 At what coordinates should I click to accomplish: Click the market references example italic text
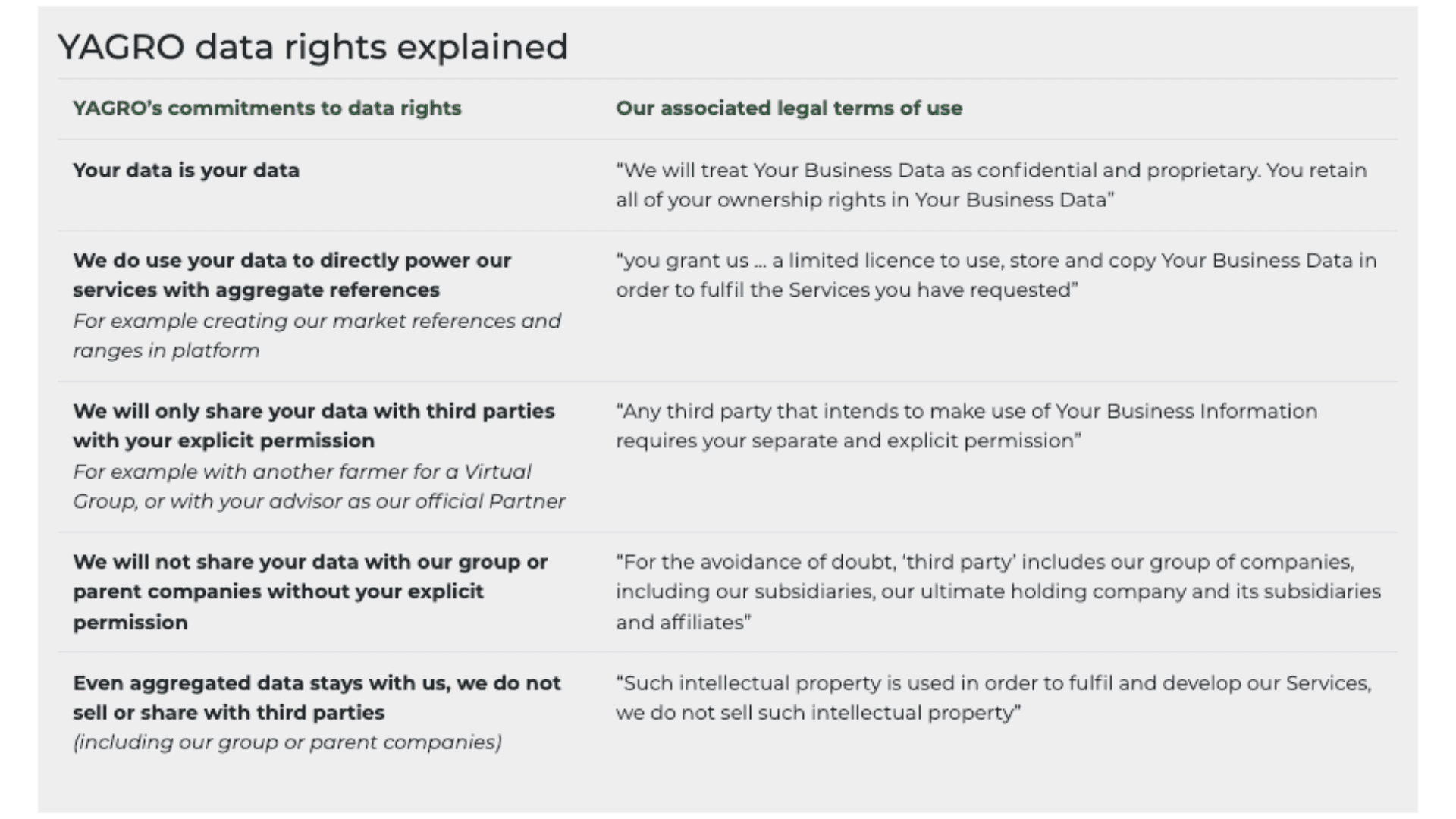click(317, 335)
